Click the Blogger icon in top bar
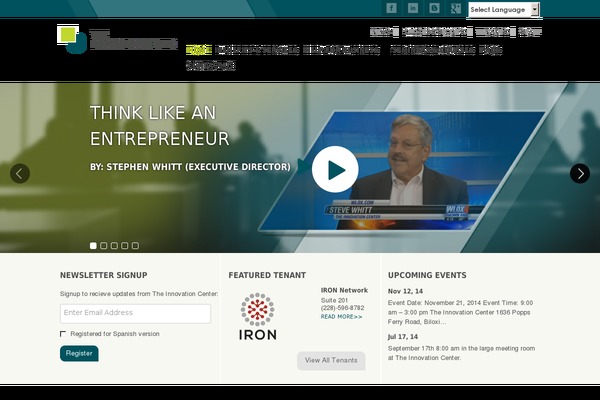 [434, 8]
